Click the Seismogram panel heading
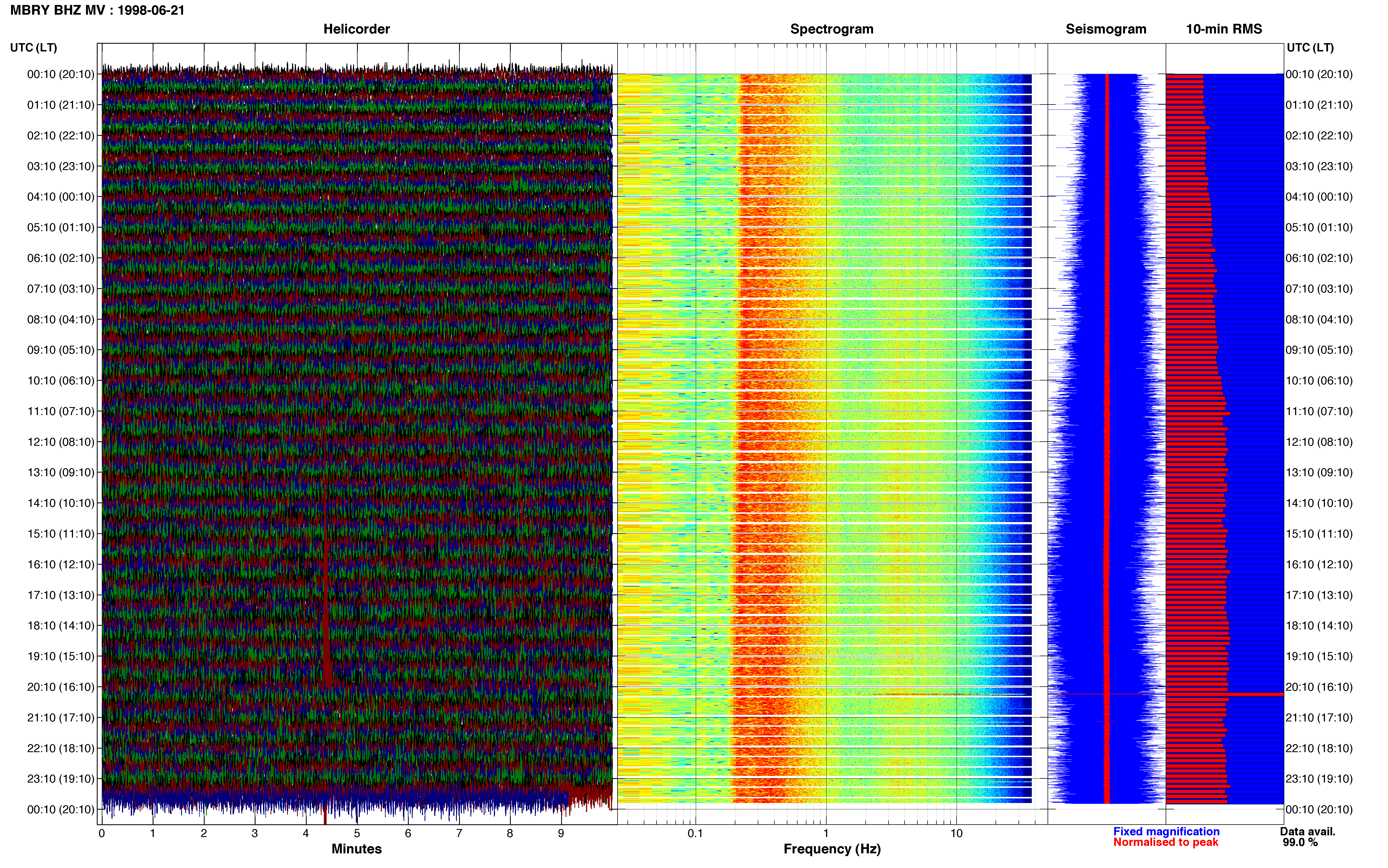1388x868 pixels. (1106, 29)
